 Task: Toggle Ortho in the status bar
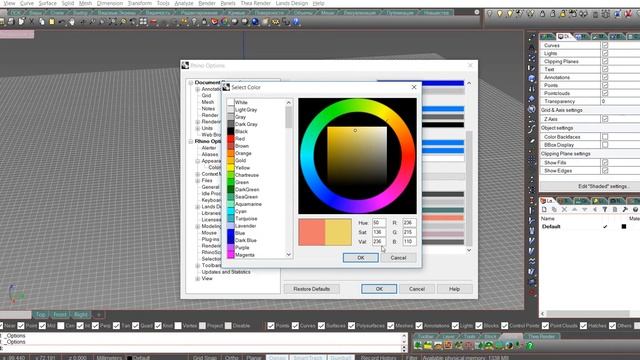pos(231,358)
